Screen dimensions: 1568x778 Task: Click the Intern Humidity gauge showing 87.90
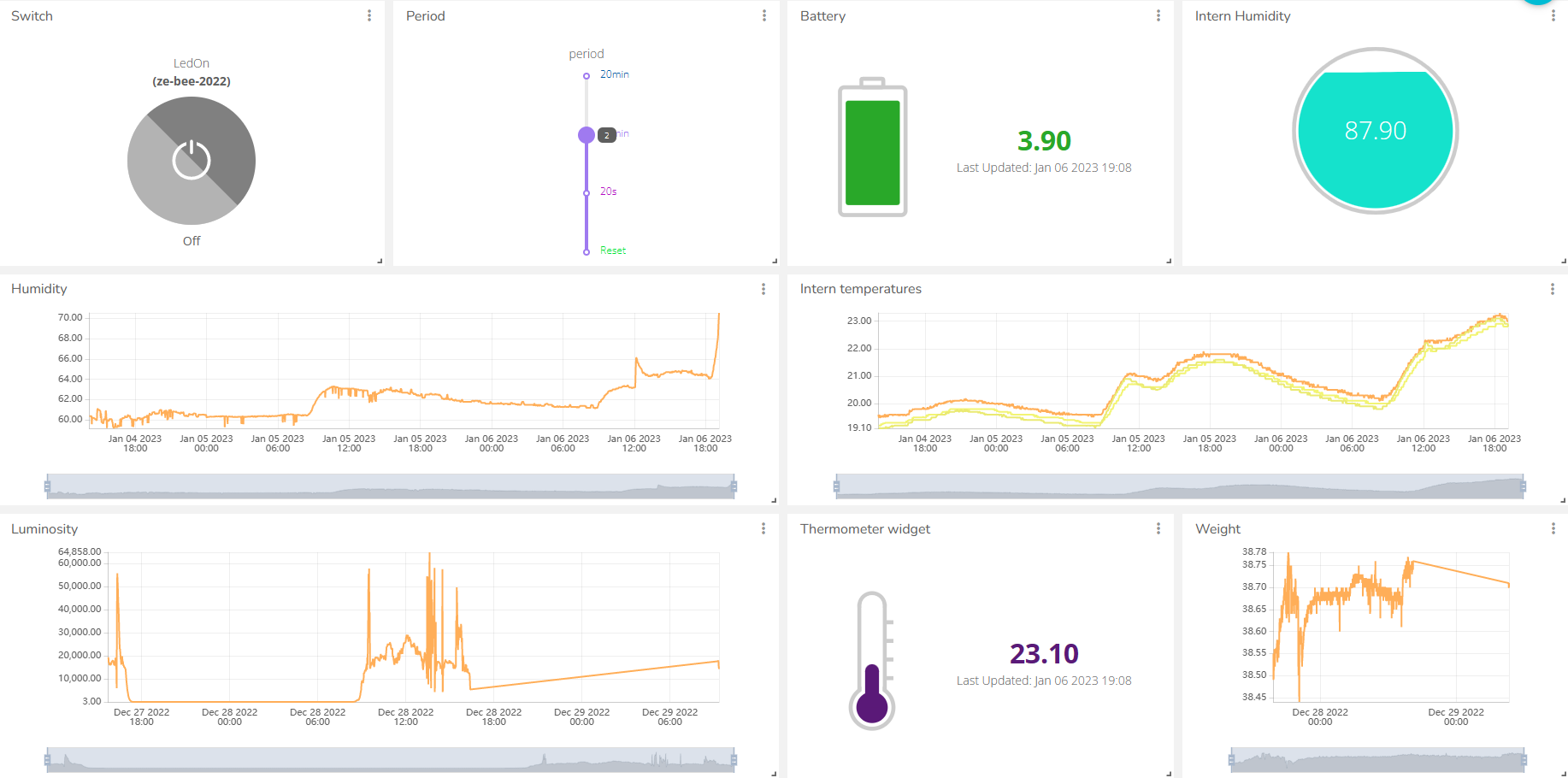click(1375, 131)
